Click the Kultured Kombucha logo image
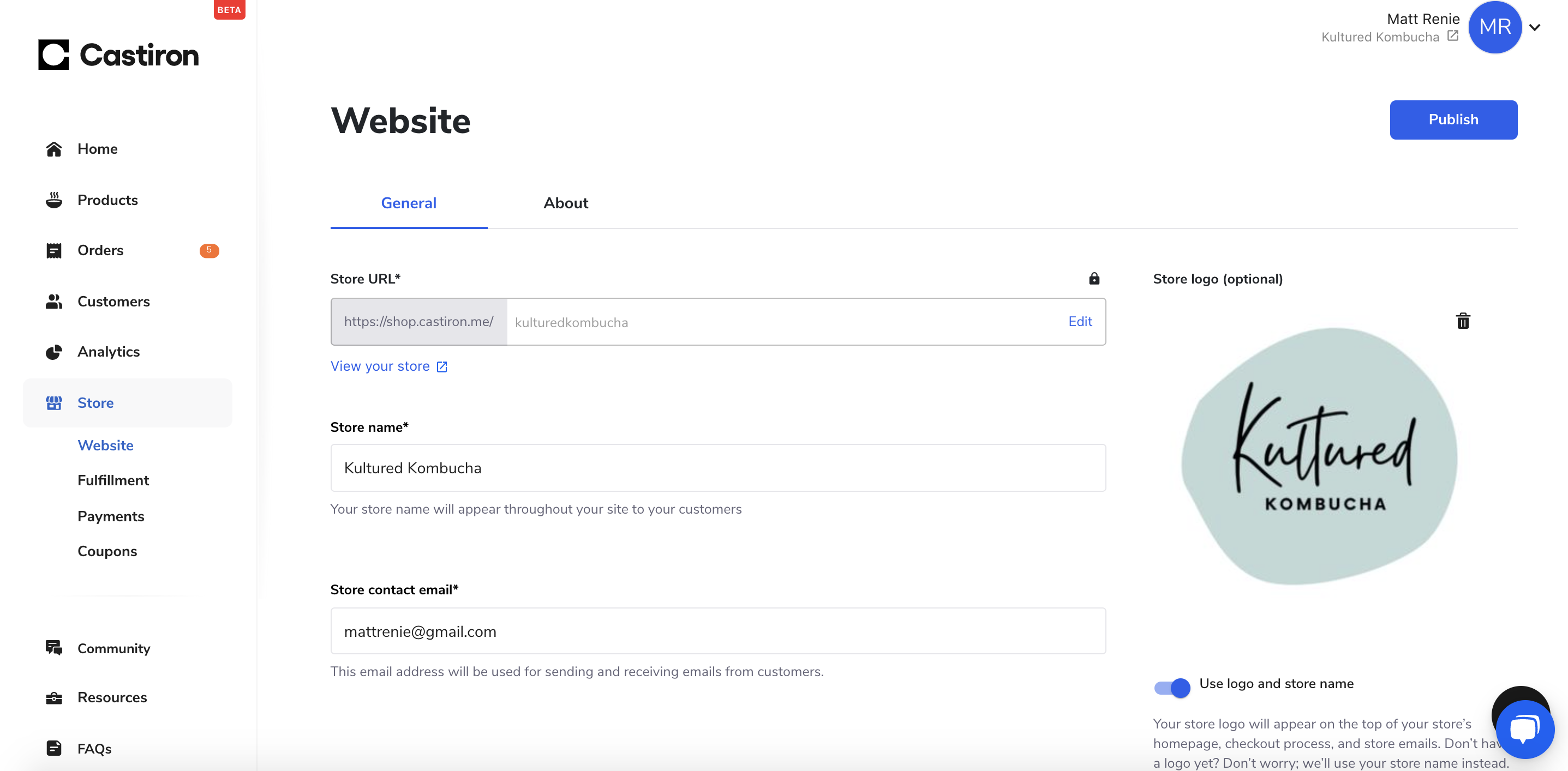This screenshot has height=771, width=1568. coord(1320,456)
